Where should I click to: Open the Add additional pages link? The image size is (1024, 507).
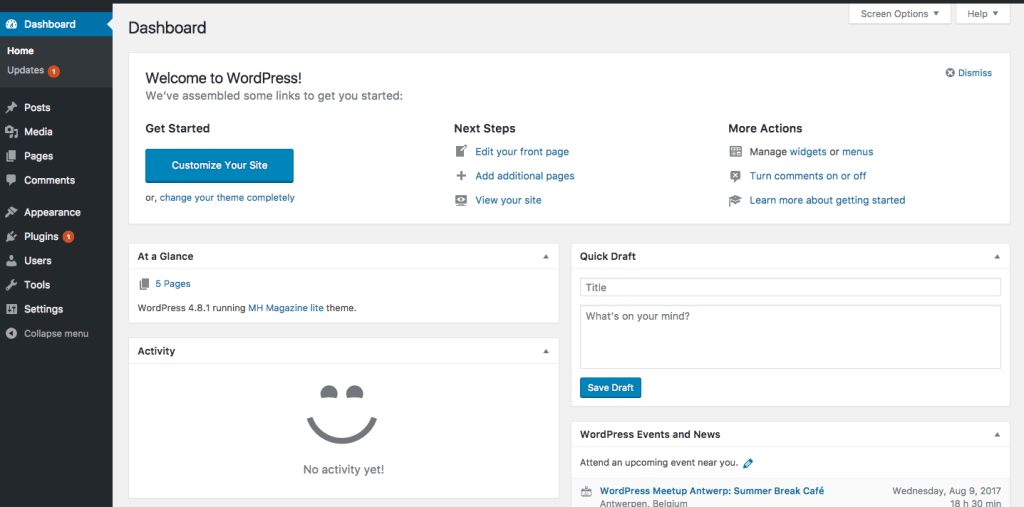click(525, 176)
